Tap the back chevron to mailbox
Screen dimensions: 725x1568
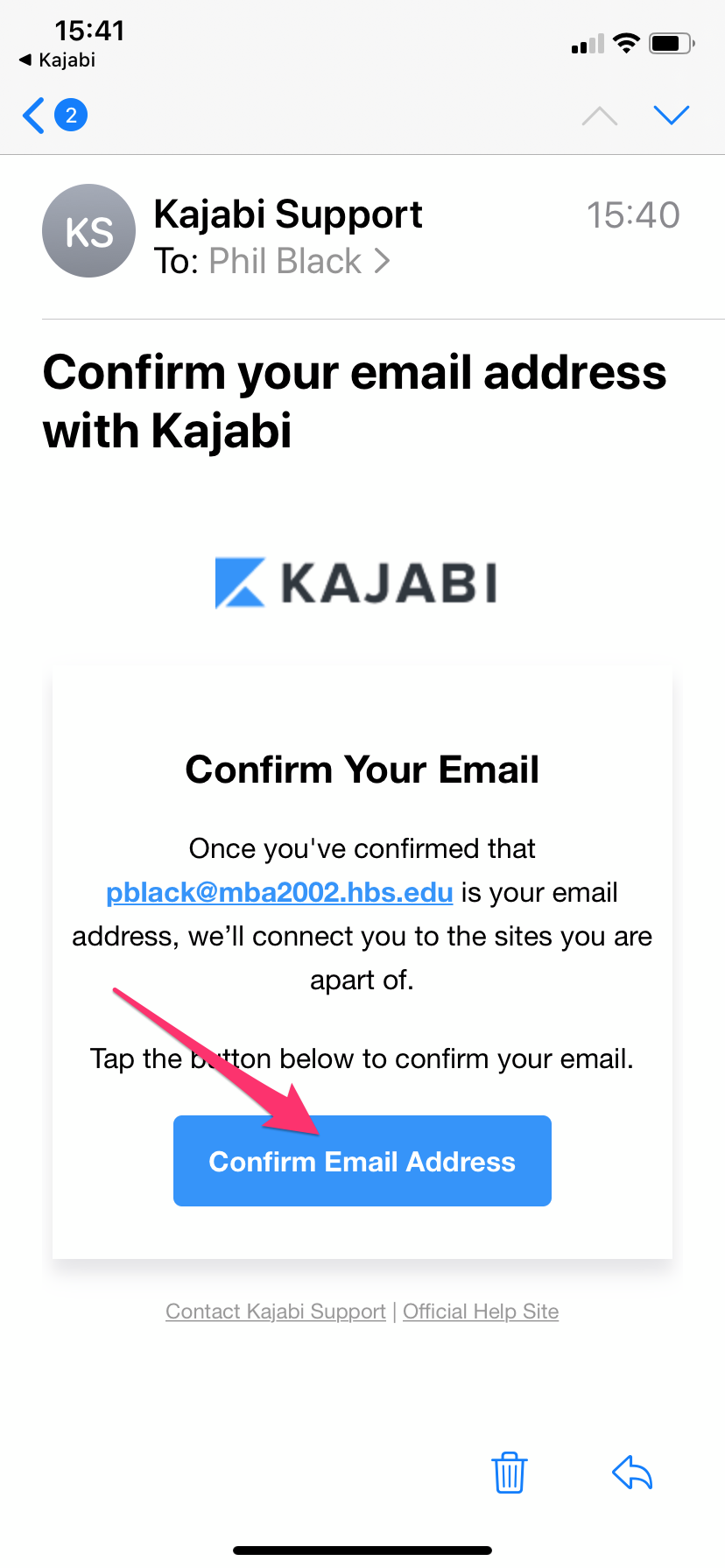[33, 116]
